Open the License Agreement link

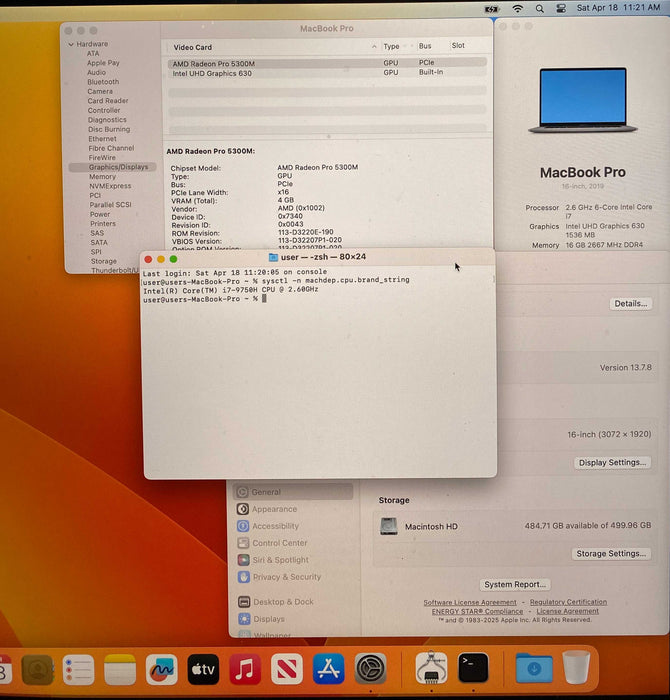[567, 611]
